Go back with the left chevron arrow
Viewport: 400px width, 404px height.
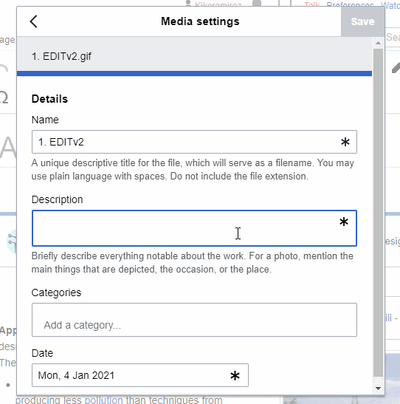[x=34, y=22]
